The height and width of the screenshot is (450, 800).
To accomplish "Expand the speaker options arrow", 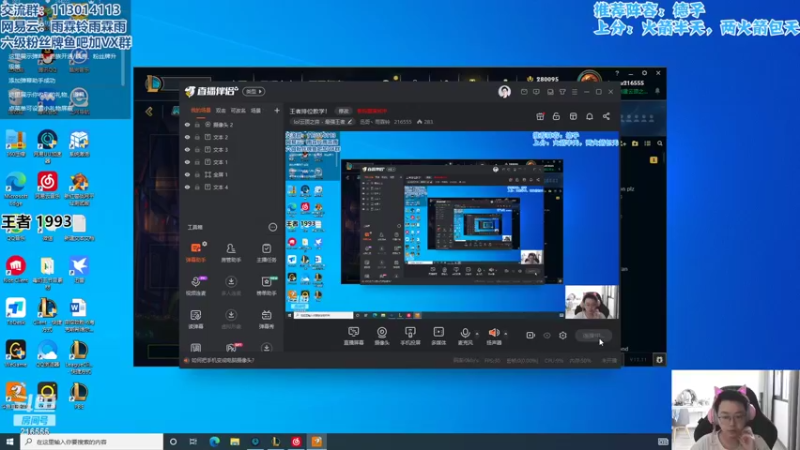I will point(506,334).
